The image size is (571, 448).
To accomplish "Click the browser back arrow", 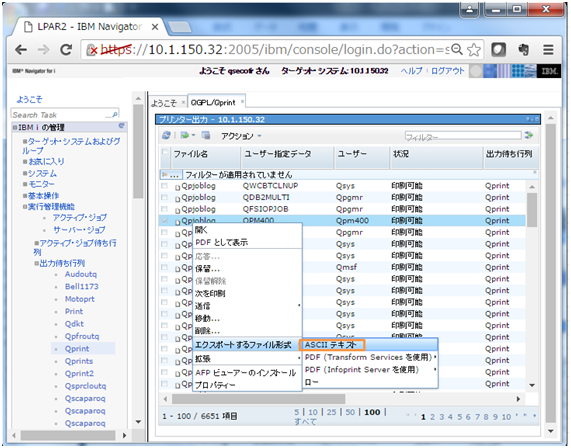I will pos(21,50).
